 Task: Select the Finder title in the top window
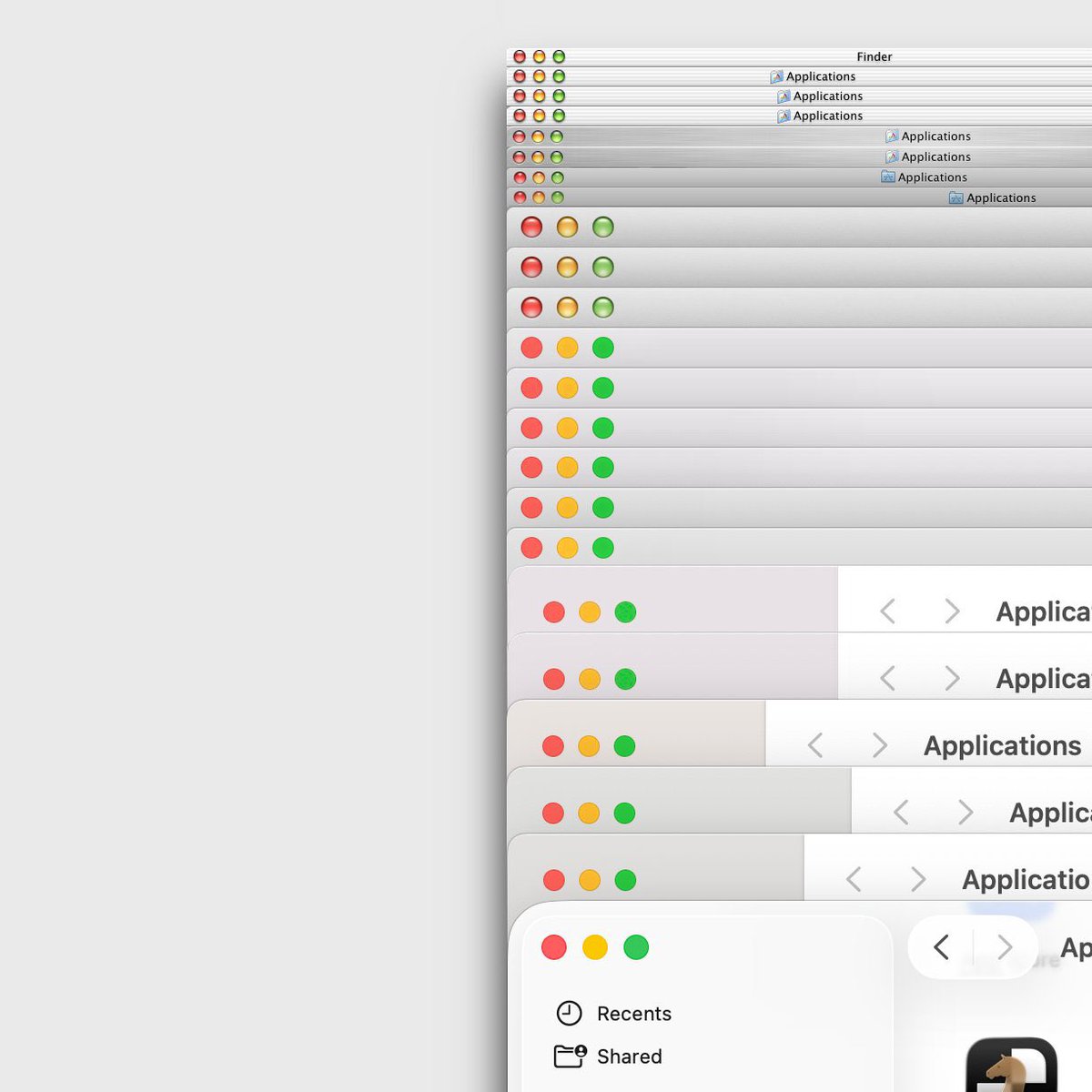coord(874,56)
